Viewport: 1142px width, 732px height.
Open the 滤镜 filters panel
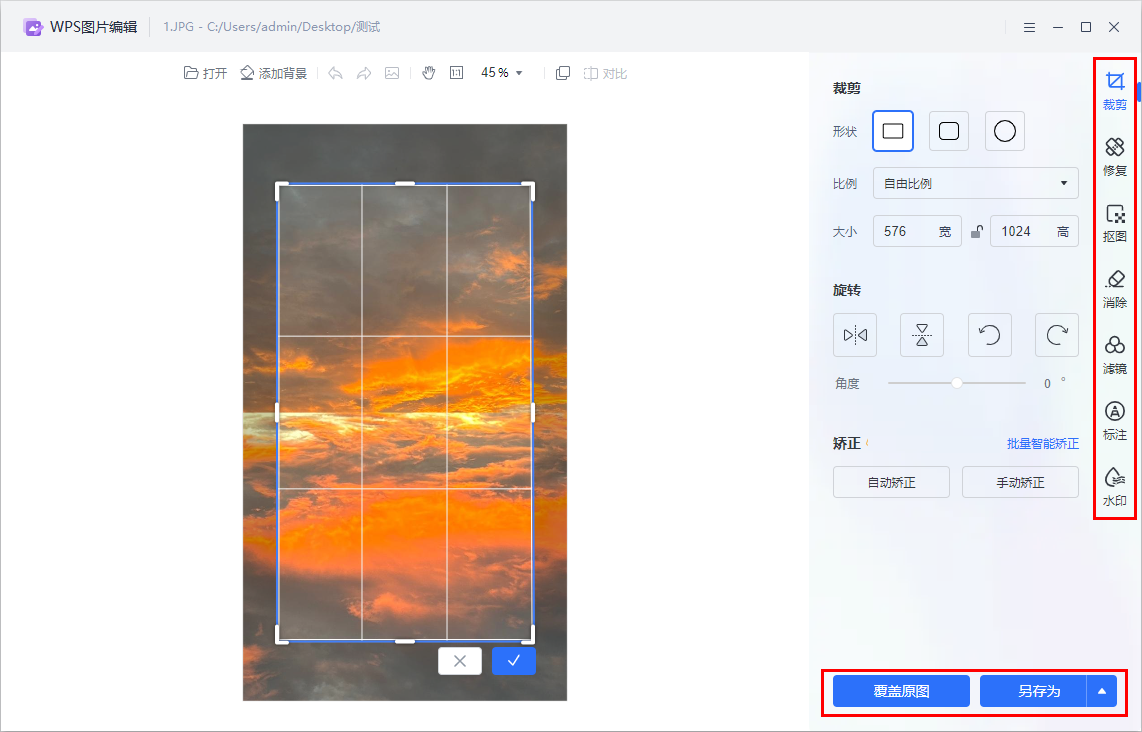pos(1114,355)
